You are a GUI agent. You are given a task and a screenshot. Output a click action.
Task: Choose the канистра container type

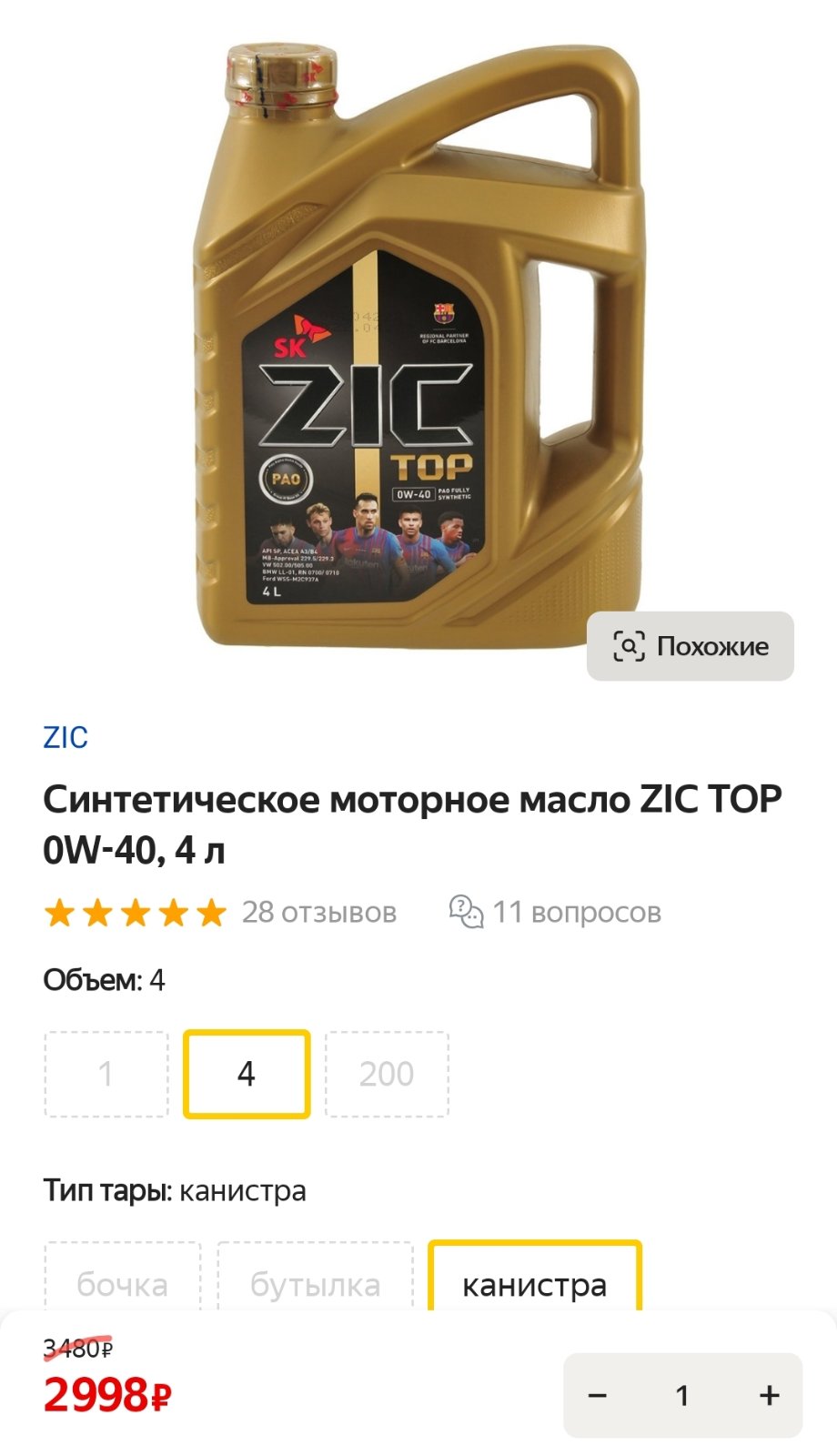pyautogui.click(x=535, y=1279)
